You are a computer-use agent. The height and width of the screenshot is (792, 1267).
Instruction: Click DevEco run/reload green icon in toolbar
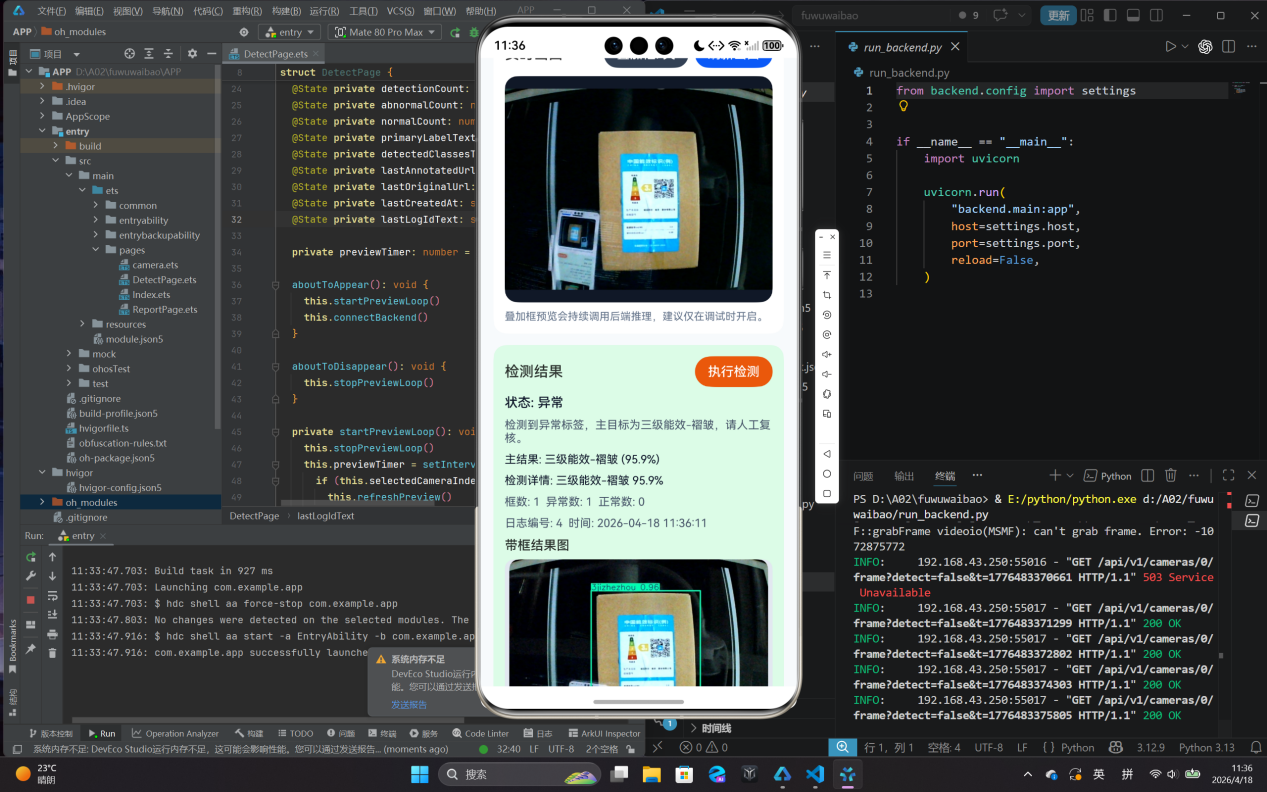tap(456, 32)
